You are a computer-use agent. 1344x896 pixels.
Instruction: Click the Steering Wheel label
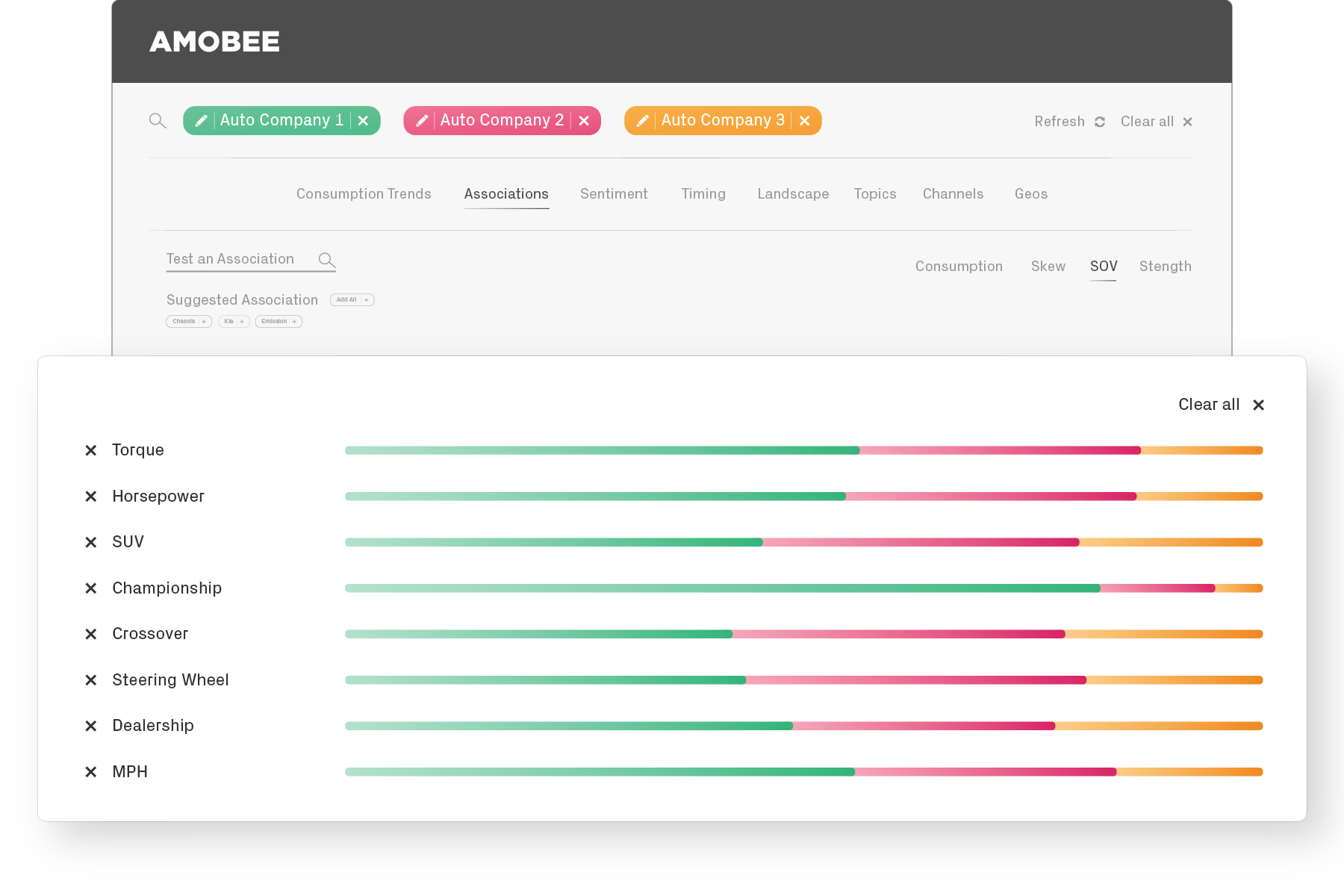click(170, 680)
